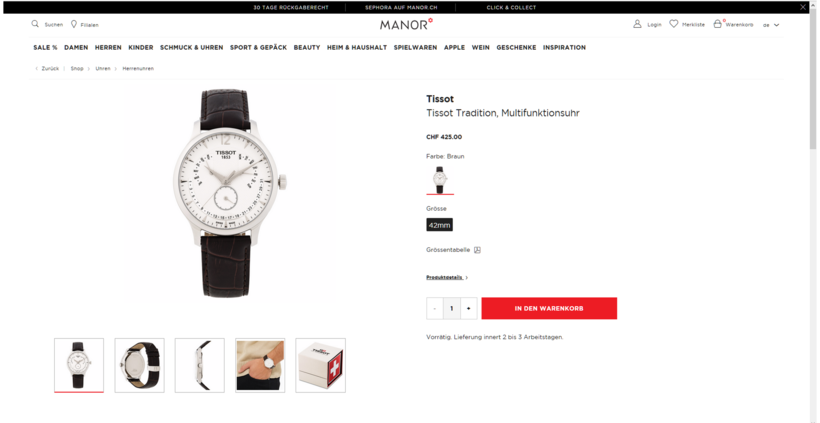Screen dimensions: 820x423
Task: Open the Merkliste heart icon
Action: [x=674, y=24]
